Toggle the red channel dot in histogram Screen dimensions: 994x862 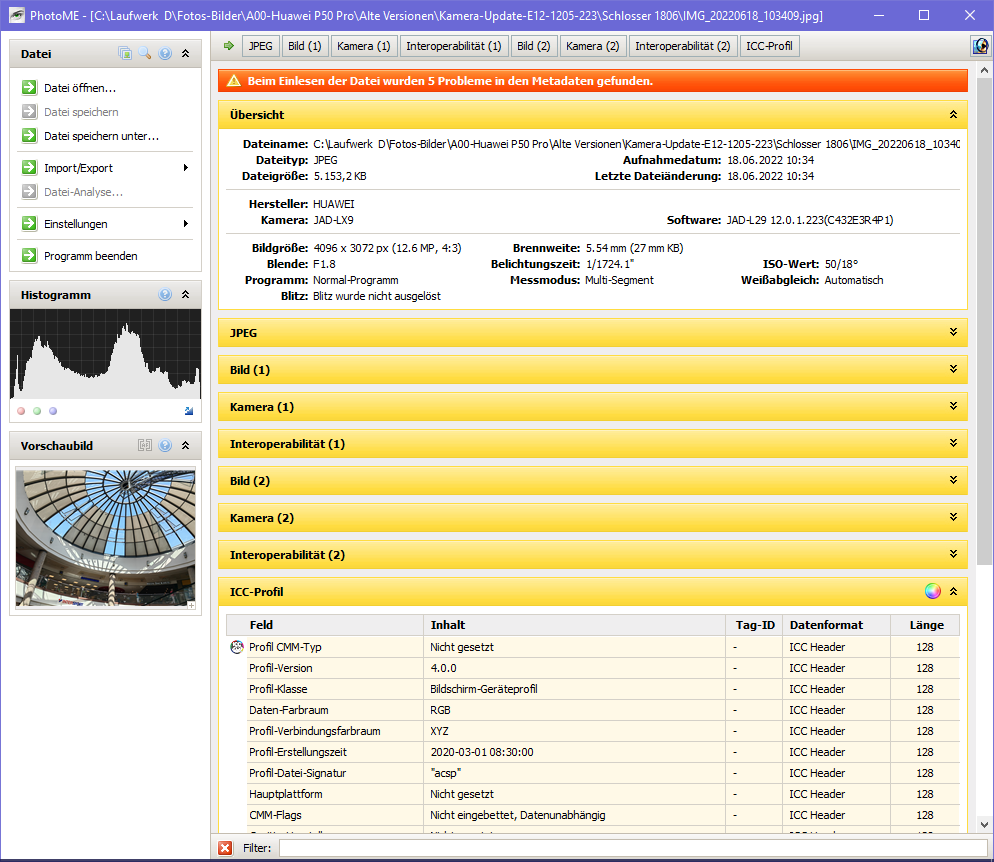(22, 411)
